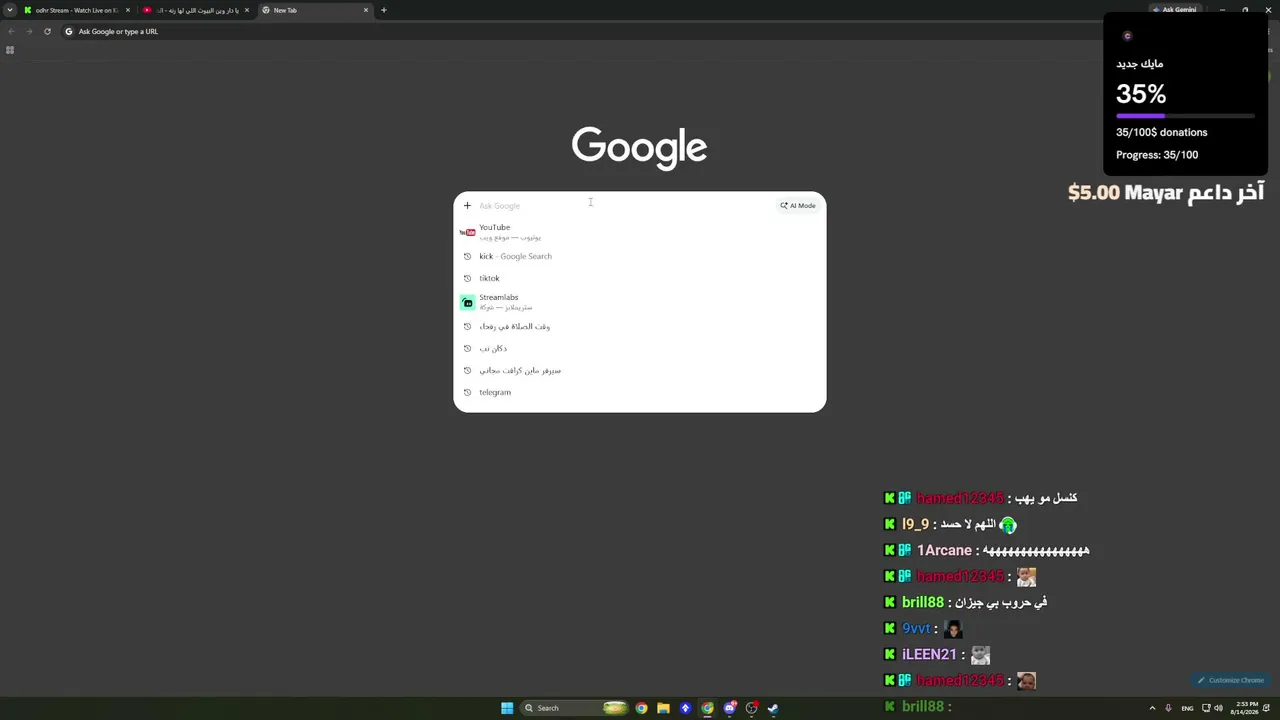The image size is (1280, 720).
Task: Open the Windows Start menu
Action: (507, 708)
